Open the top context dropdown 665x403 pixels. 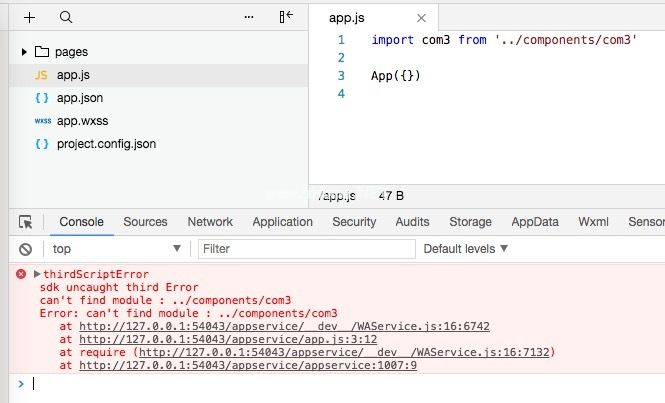click(115, 249)
